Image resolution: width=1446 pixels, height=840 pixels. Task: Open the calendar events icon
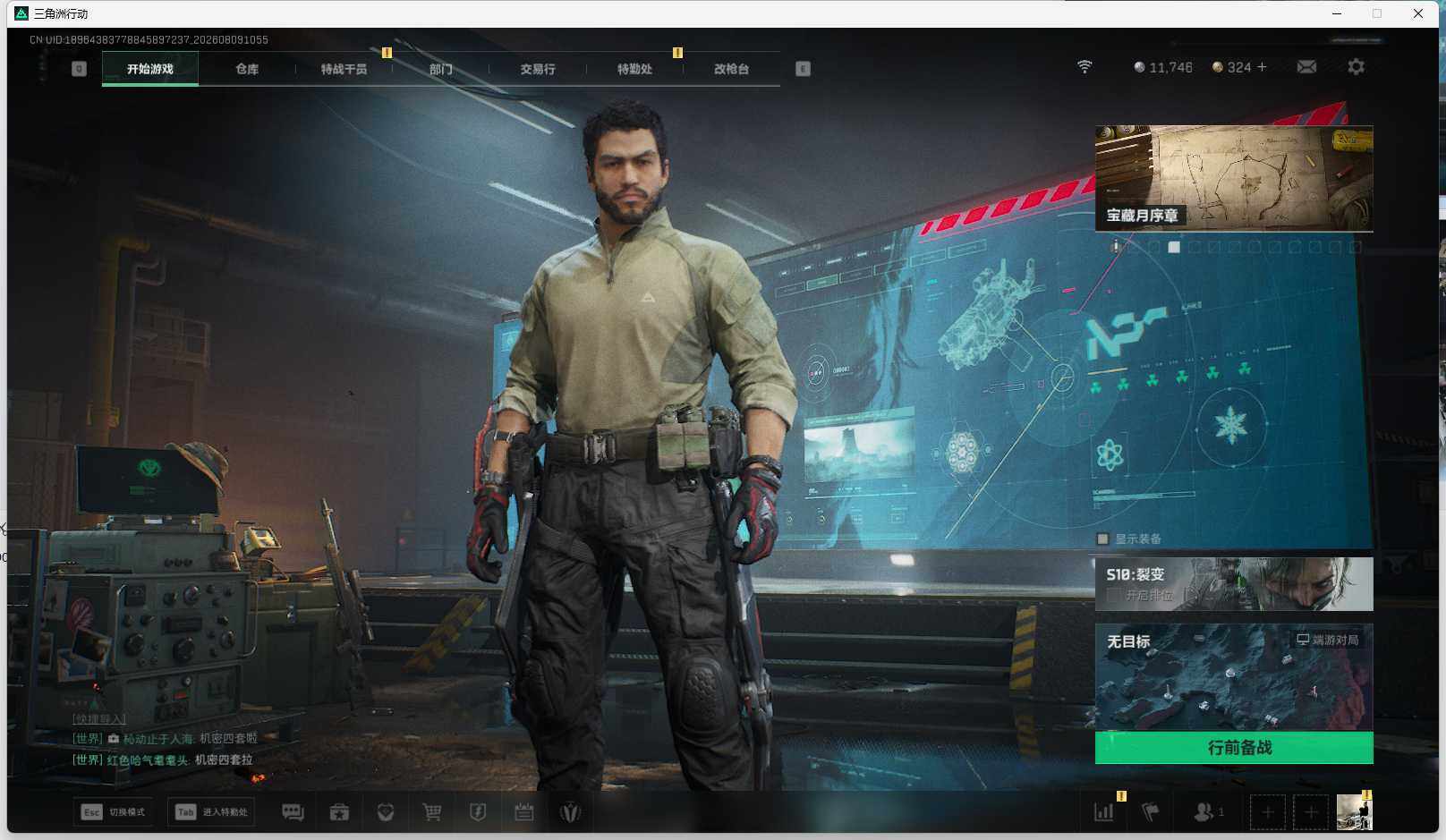click(x=524, y=812)
